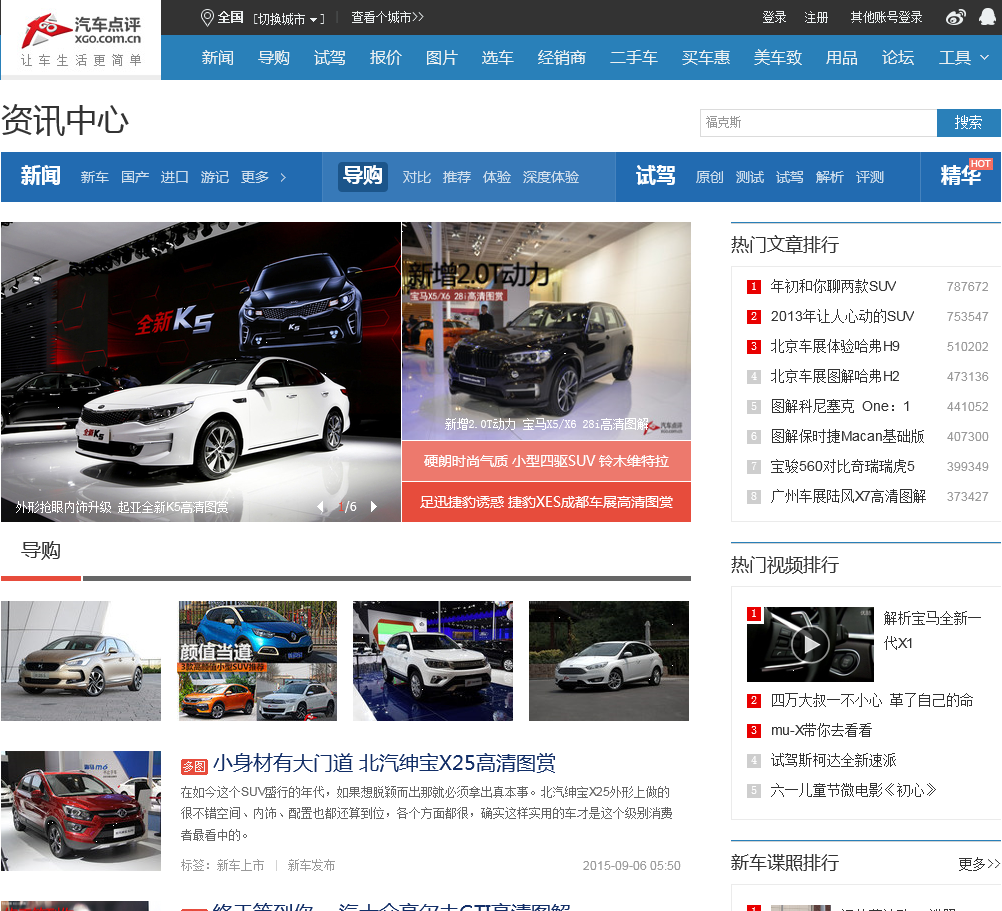
Task: Click 更多>> beside 新车谍照排行
Action: click(979, 864)
